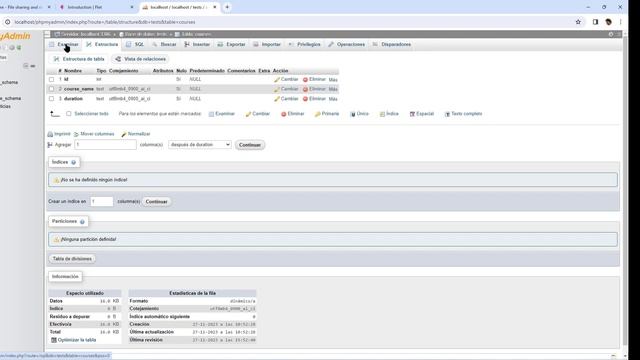640x360 pixels.
Task: Click the Cambiar pencil icon for course_name row
Action: 277,89
